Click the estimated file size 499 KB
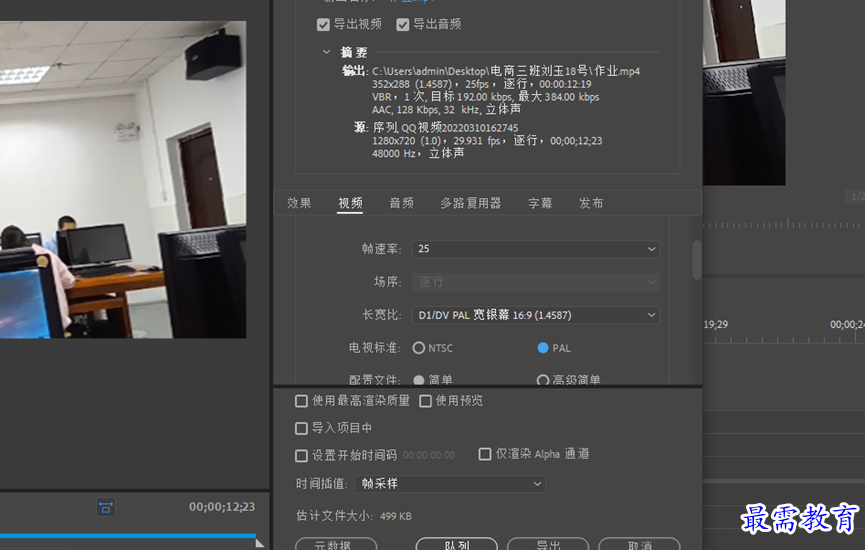865x550 pixels. click(x=396, y=516)
